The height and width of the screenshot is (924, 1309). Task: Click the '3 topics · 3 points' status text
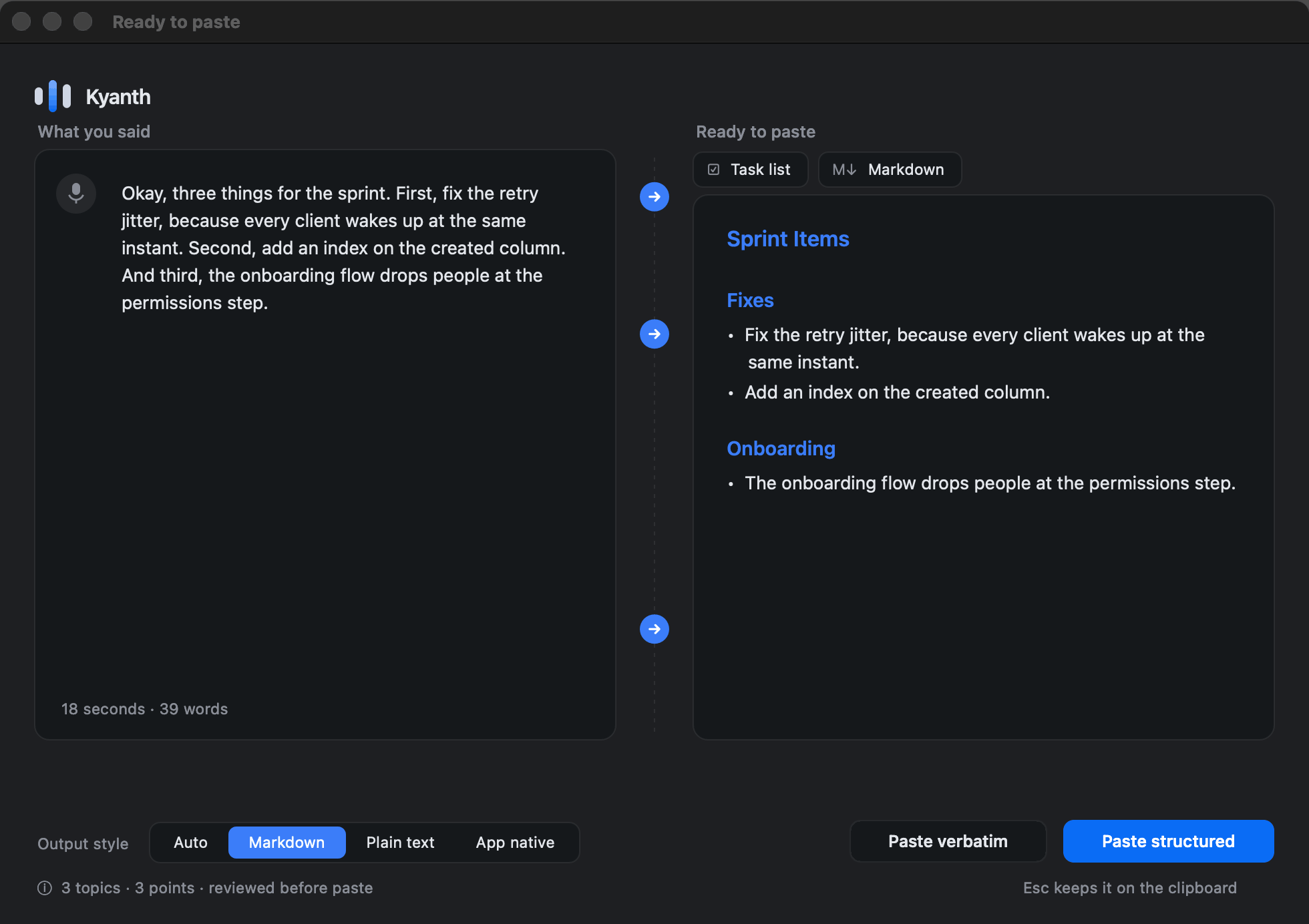217,888
